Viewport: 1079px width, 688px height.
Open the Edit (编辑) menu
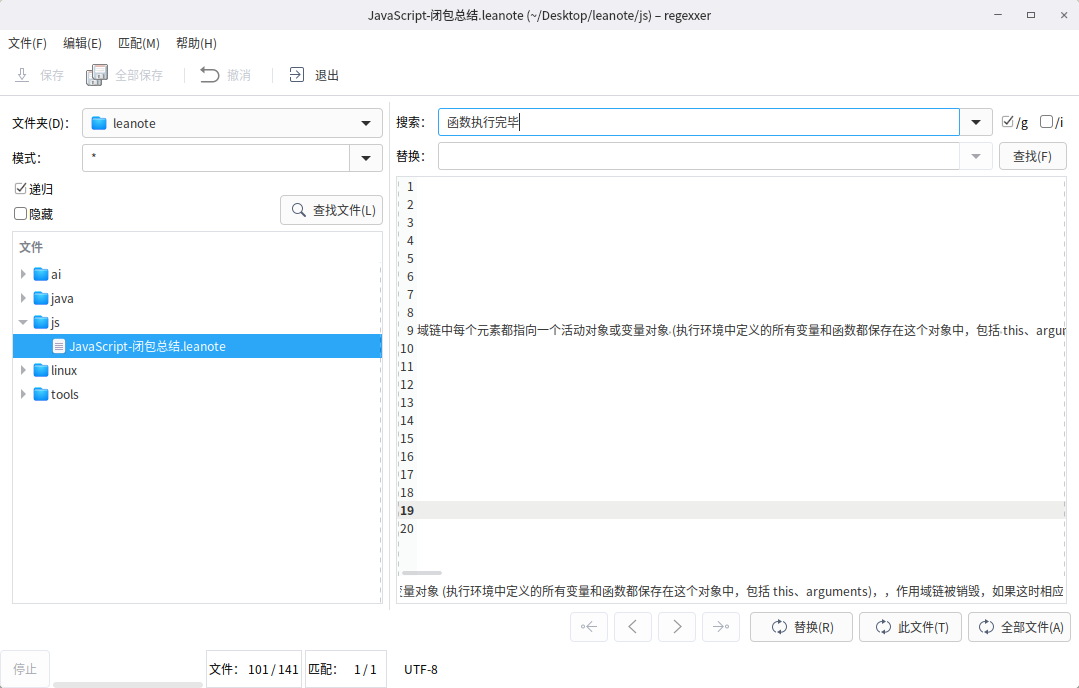click(x=82, y=43)
